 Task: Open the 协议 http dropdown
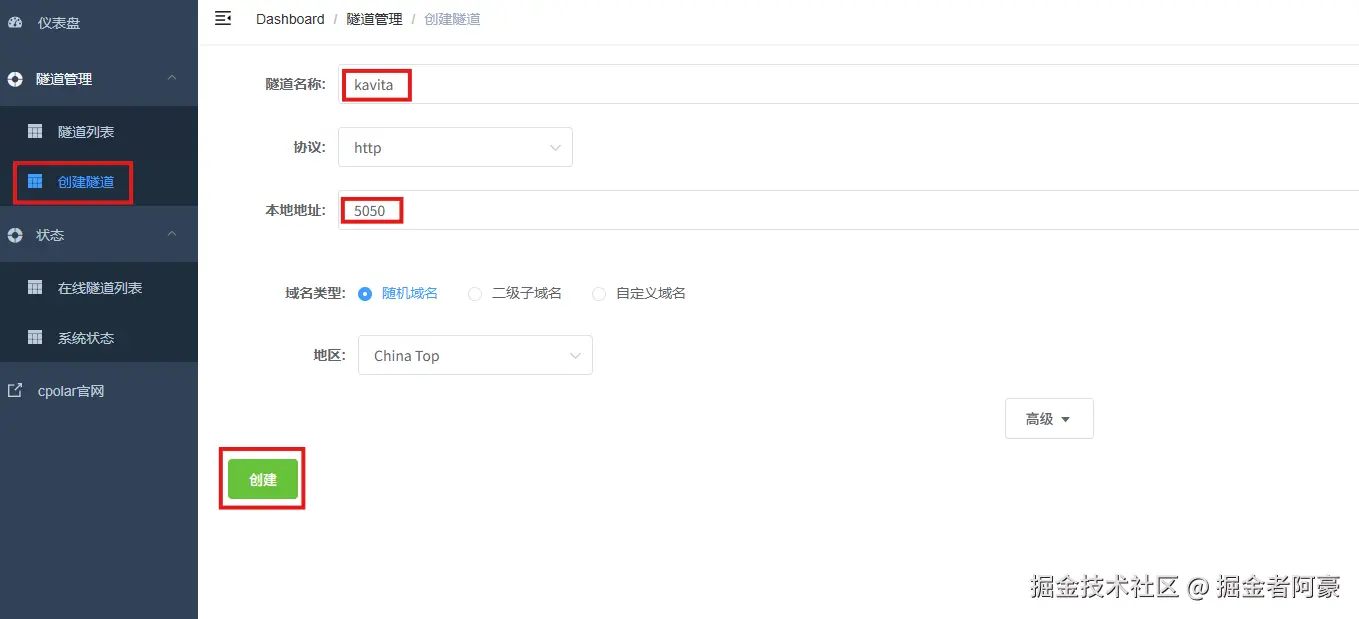[x=455, y=147]
